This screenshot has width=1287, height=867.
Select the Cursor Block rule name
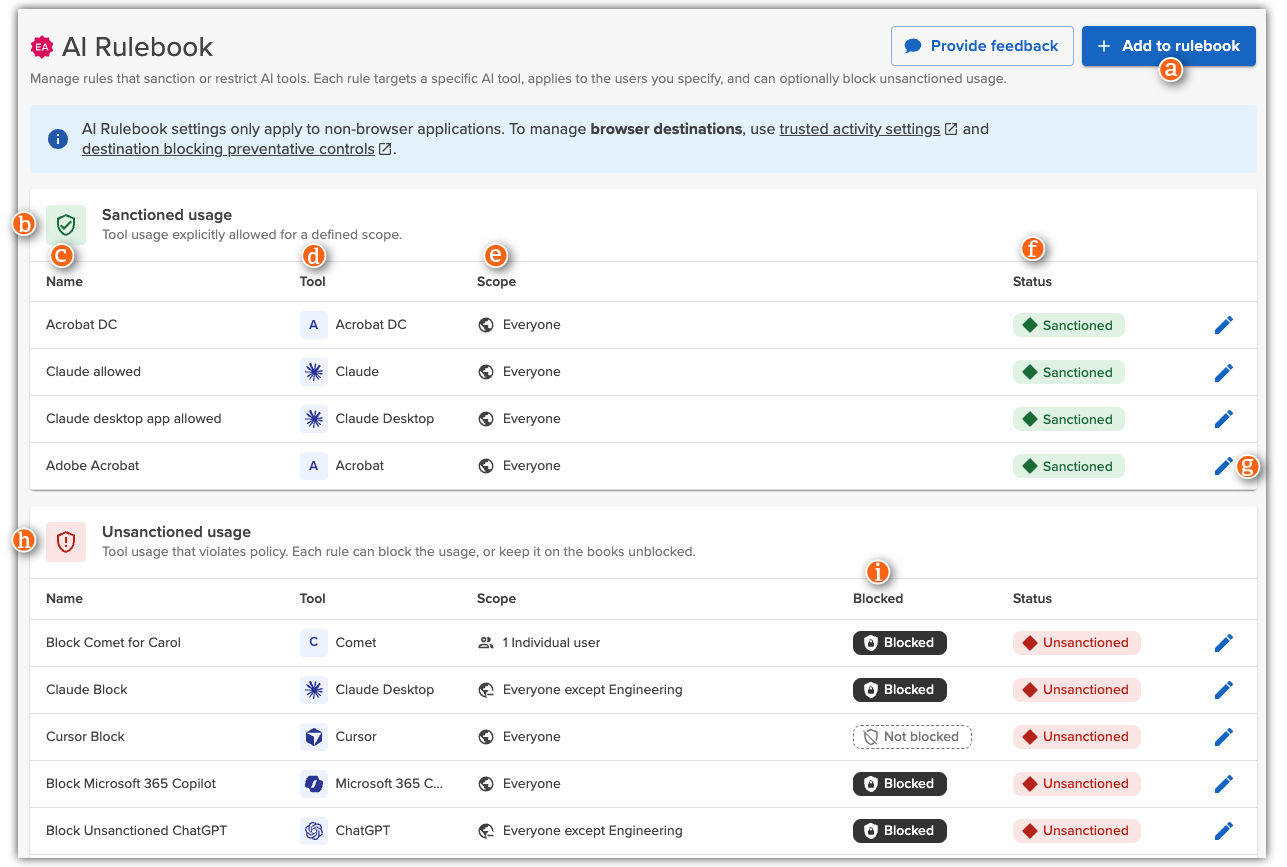point(85,737)
